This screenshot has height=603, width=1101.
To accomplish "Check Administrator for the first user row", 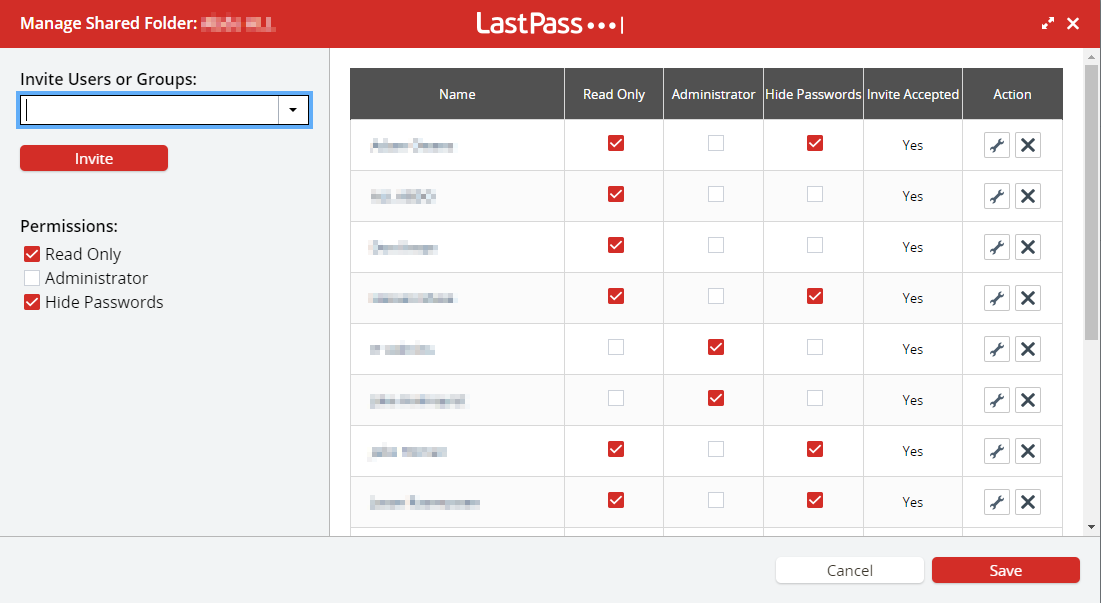I will [716, 143].
